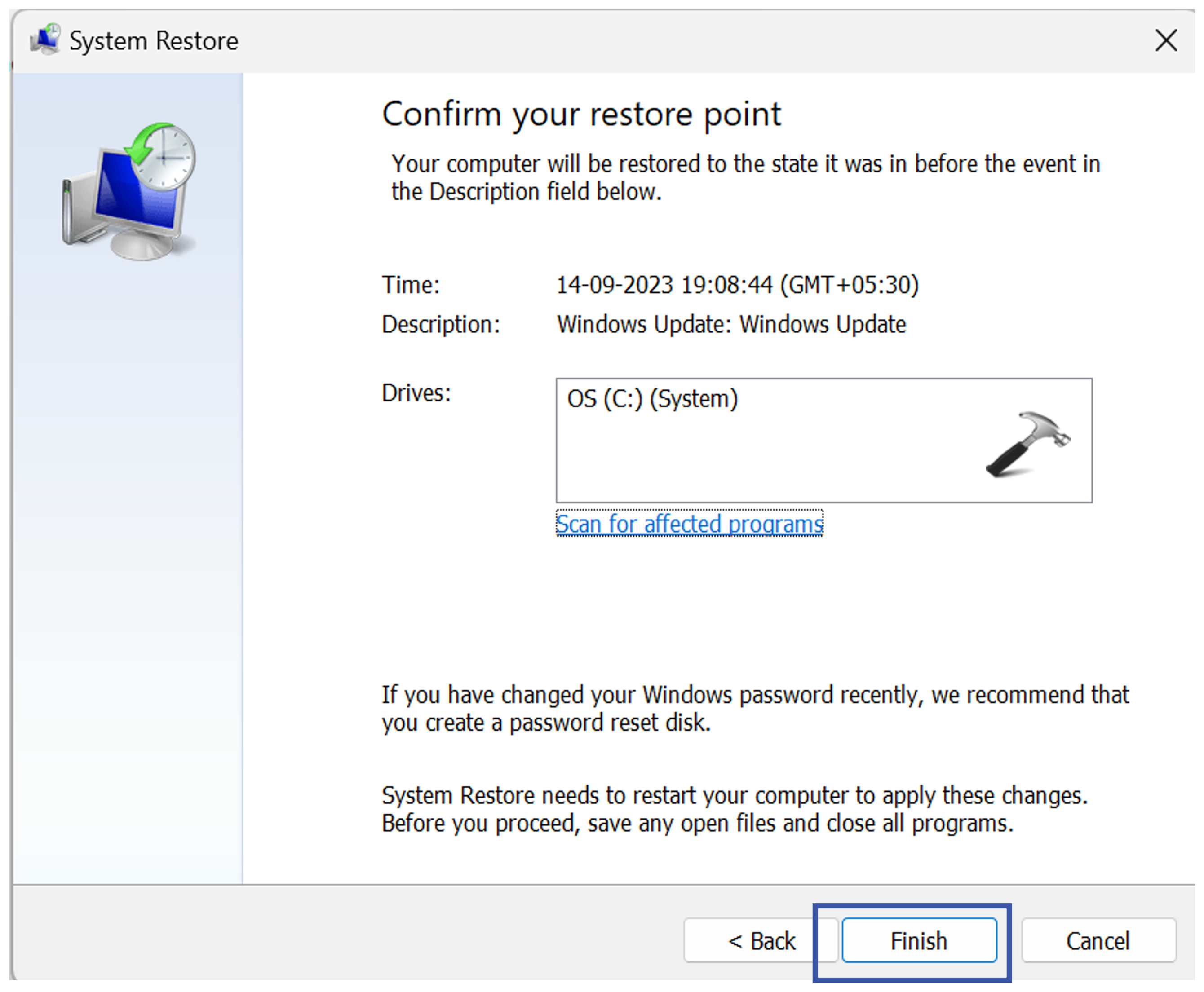Viewport: 1204px width, 992px height.
Task: Click the restore point time value
Action: pos(737,285)
